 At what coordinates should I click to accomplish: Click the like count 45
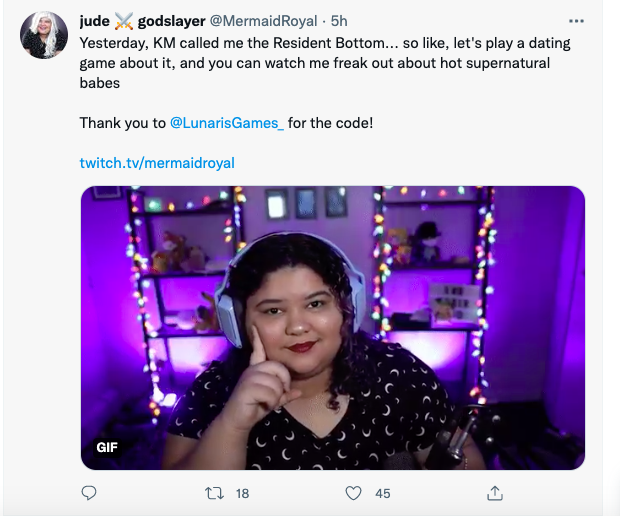[x=382, y=493]
